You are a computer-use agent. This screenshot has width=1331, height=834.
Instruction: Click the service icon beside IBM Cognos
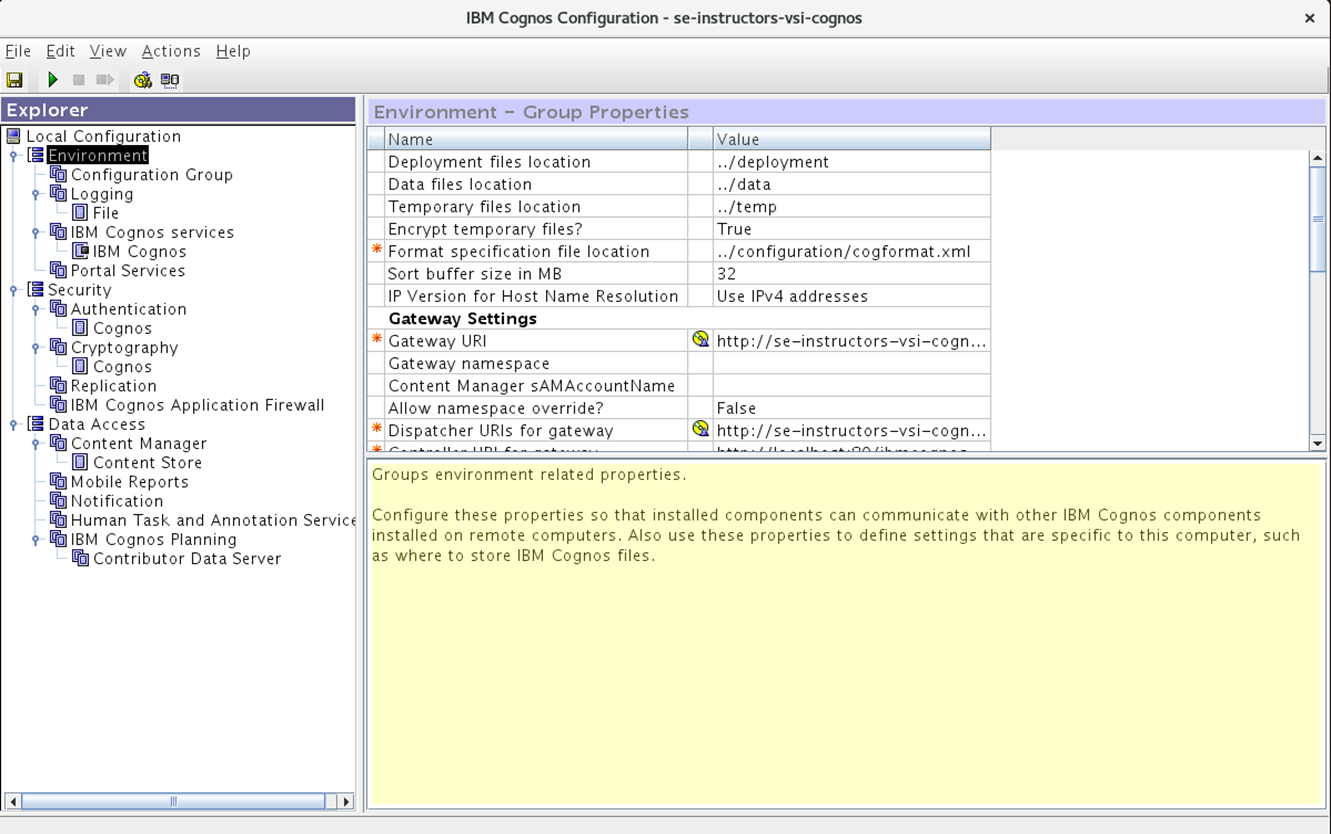(x=81, y=251)
